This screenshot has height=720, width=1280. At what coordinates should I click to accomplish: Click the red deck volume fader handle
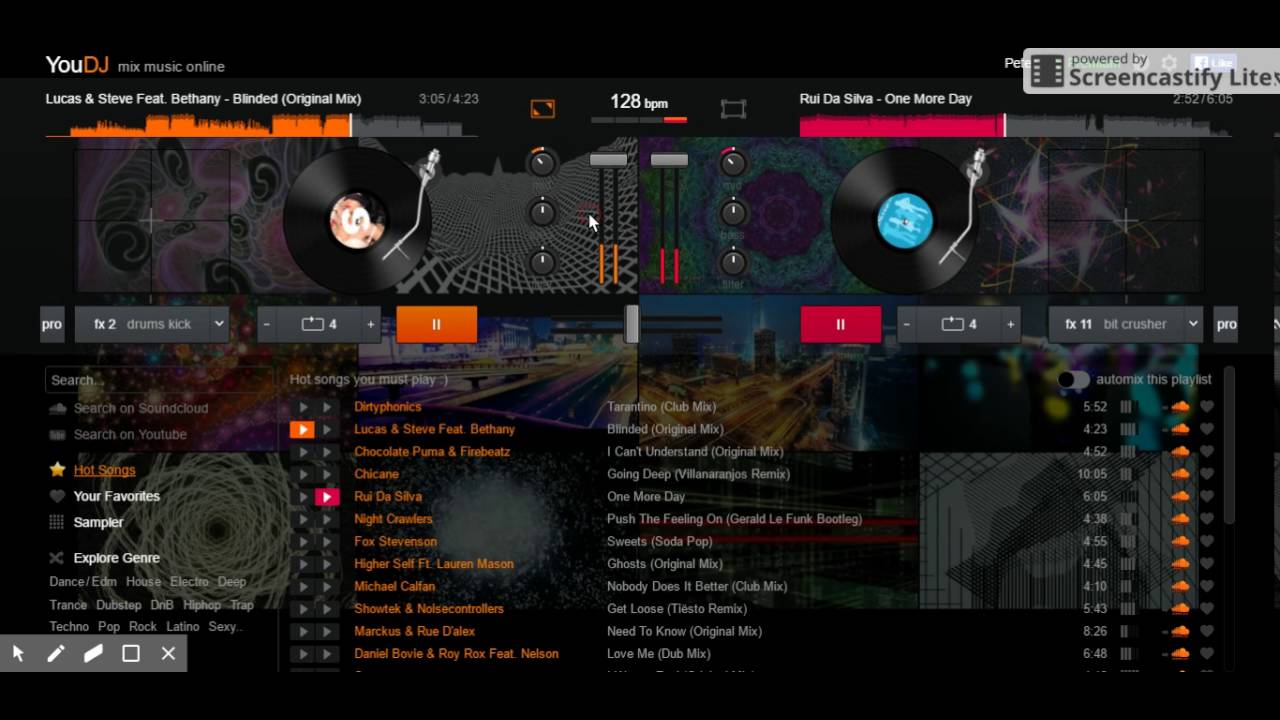[669, 160]
